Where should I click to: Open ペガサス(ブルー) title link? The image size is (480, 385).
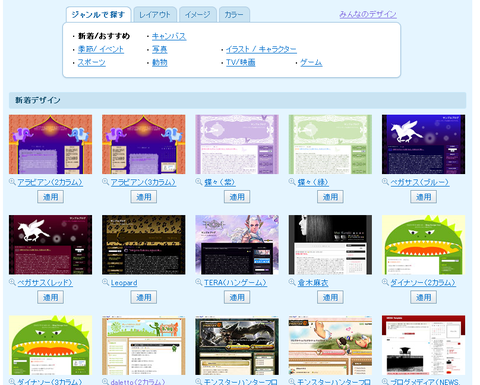[x=420, y=182]
